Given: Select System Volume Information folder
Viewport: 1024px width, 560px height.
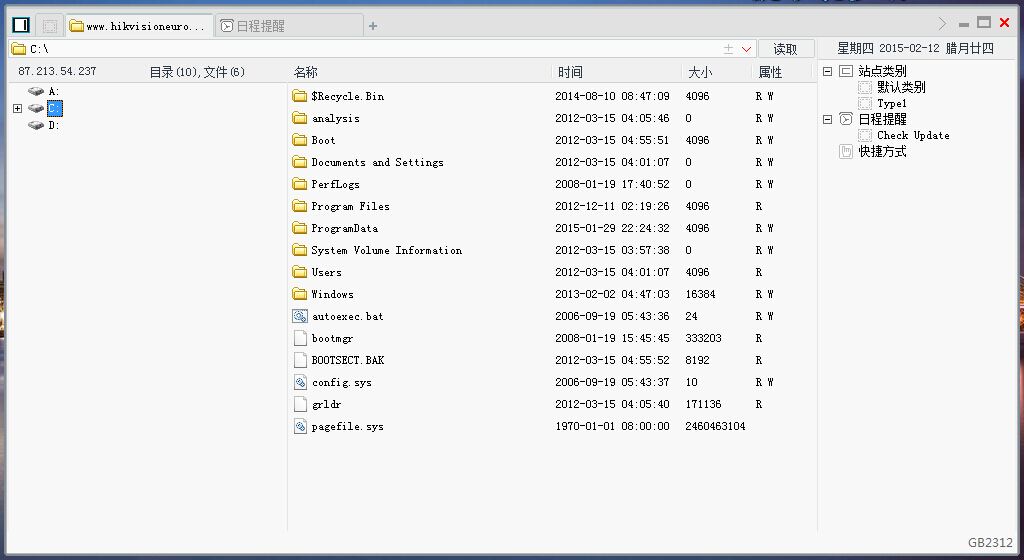Looking at the screenshot, I should 387,251.
